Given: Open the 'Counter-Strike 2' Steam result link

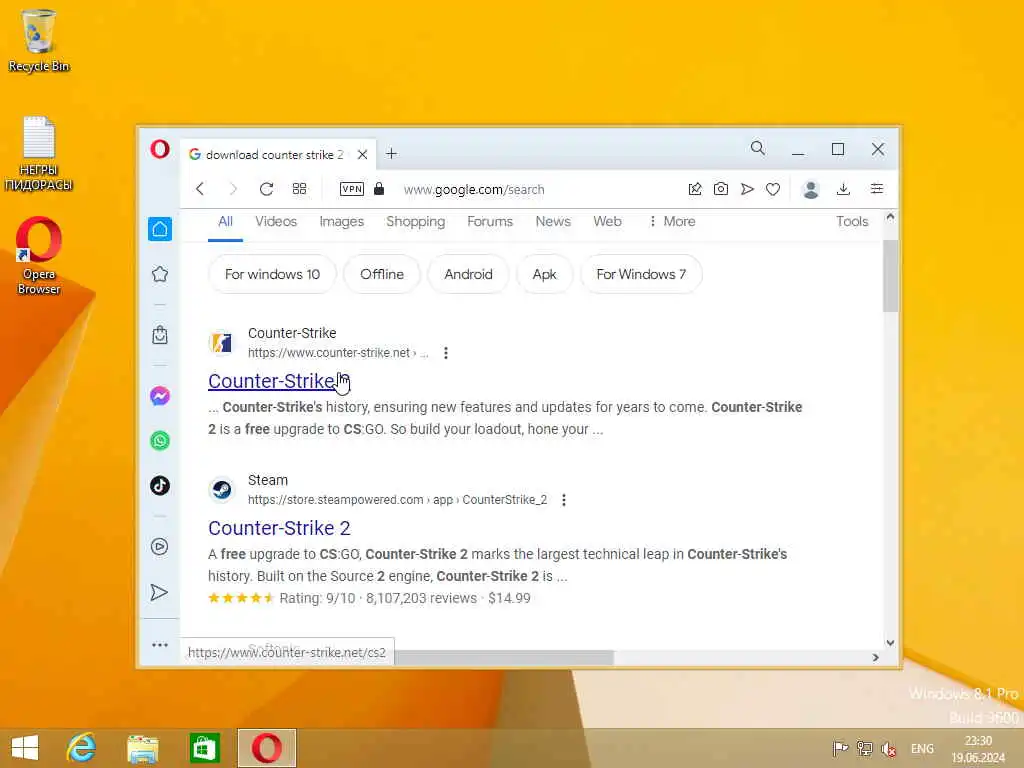Looking at the screenshot, I should 280,528.
